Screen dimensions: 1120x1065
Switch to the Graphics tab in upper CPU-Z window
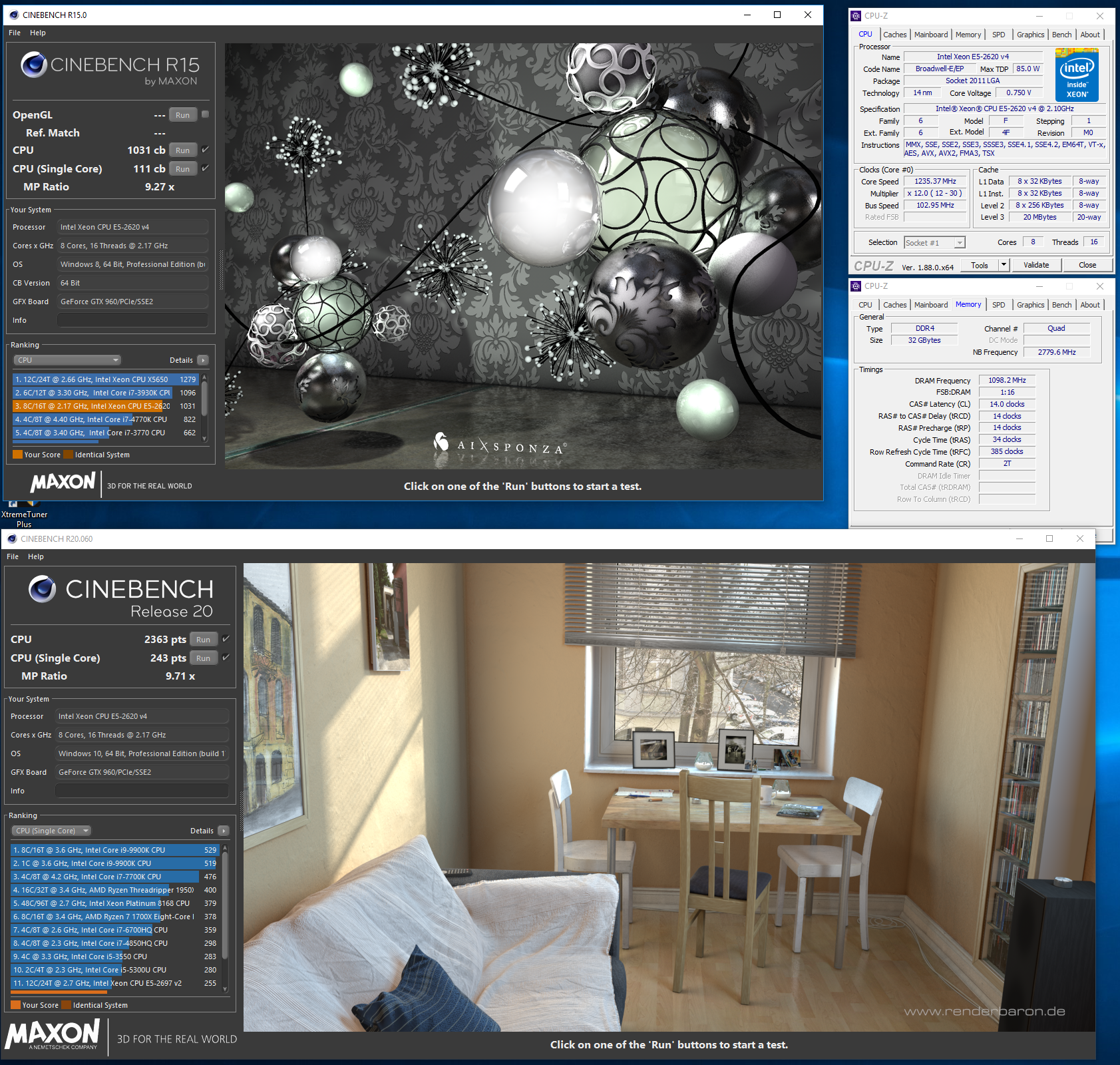pos(1031,35)
